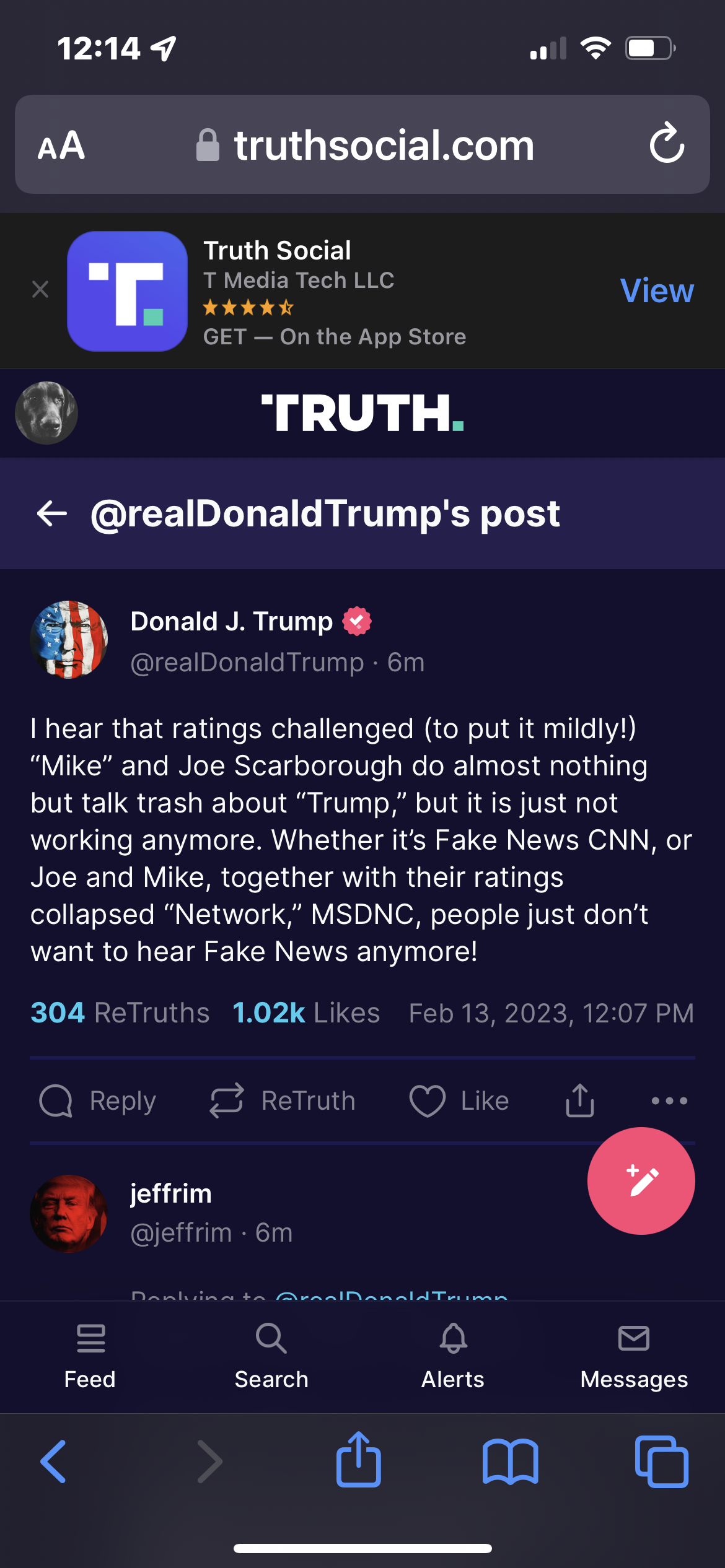Screen dimensions: 725x1568
Task: Like the post with heart icon
Action: click(x=427, y=1101)
